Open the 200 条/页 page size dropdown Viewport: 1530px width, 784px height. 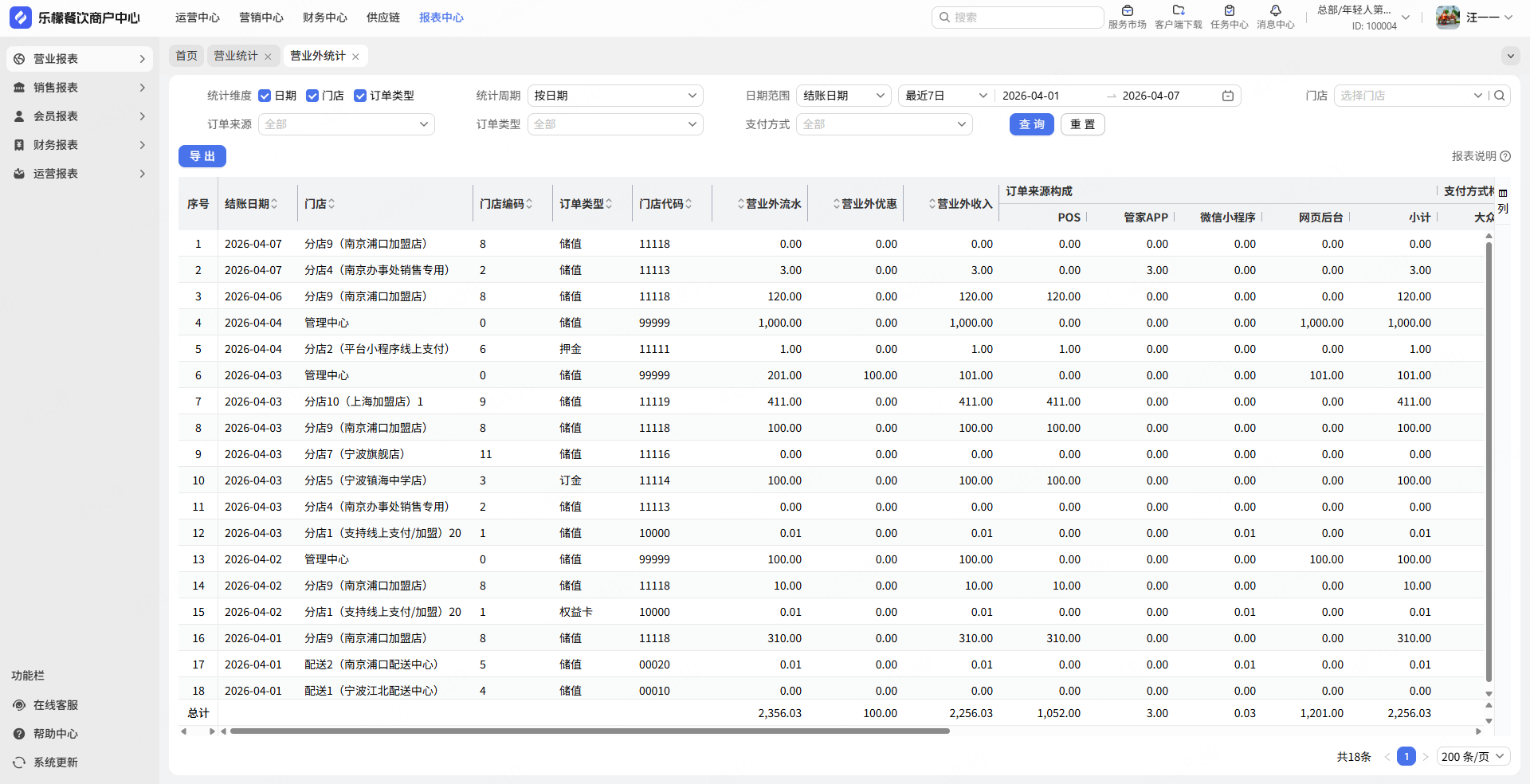(x=1473, y=757)
